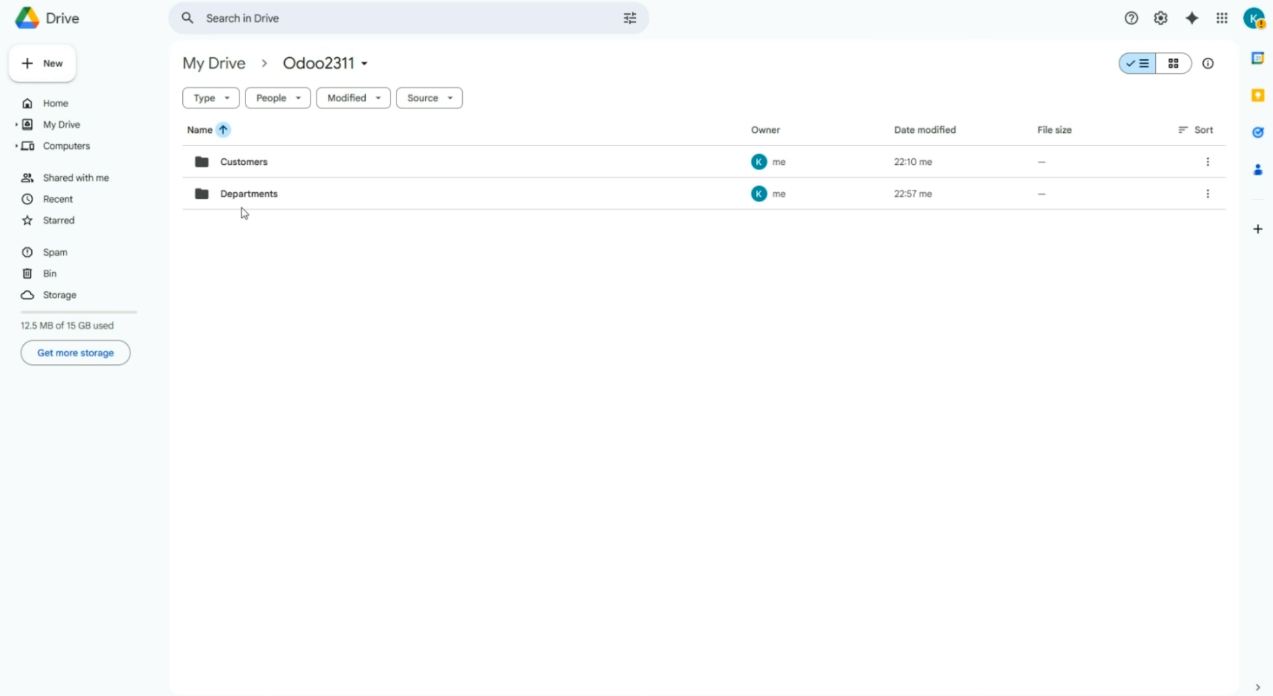This screenshot has height=696, width=1273.
Task: Open the Modified filter dropdown
Action: 353,98
